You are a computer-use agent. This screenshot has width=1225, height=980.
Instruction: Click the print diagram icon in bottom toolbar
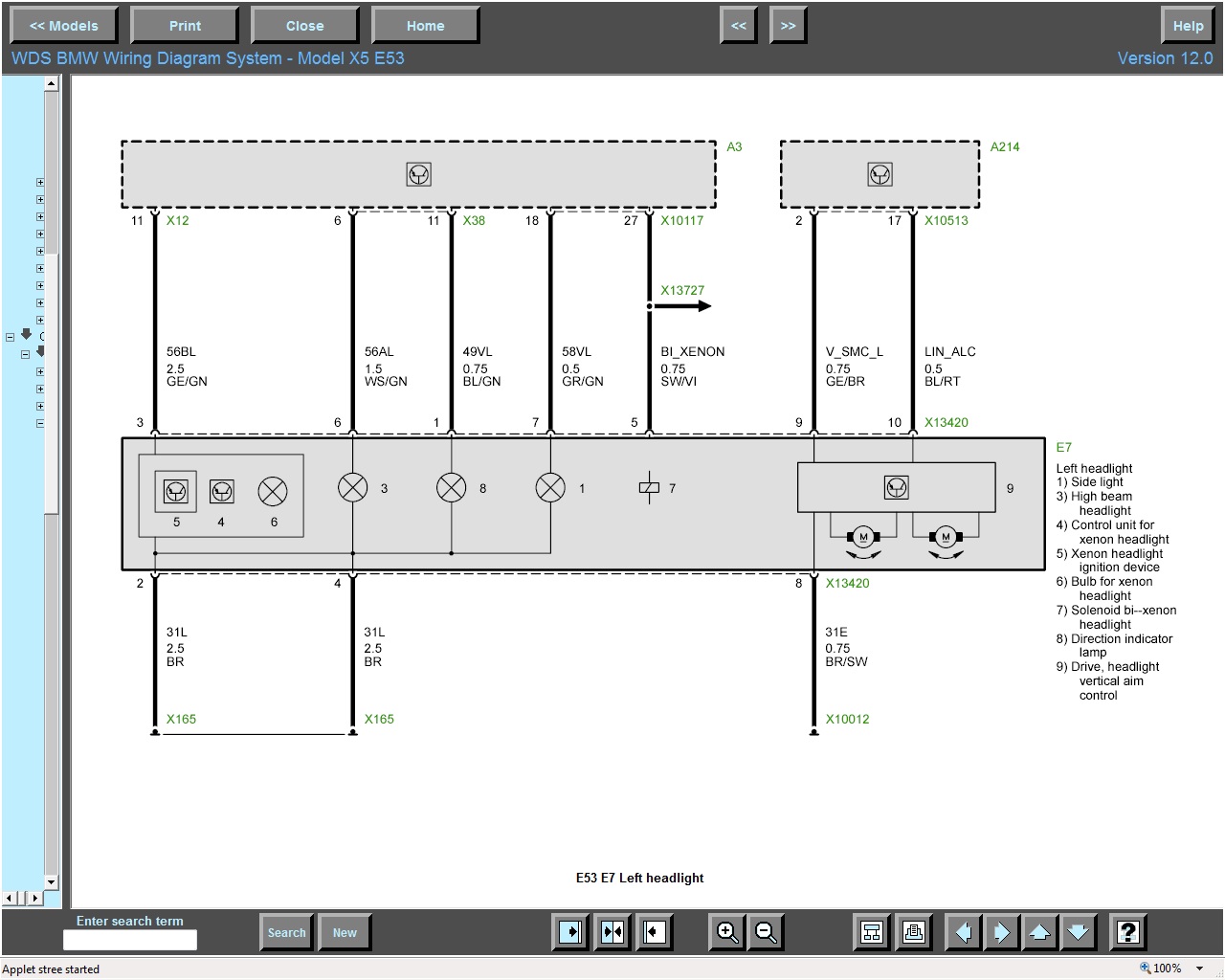point(913,932)
